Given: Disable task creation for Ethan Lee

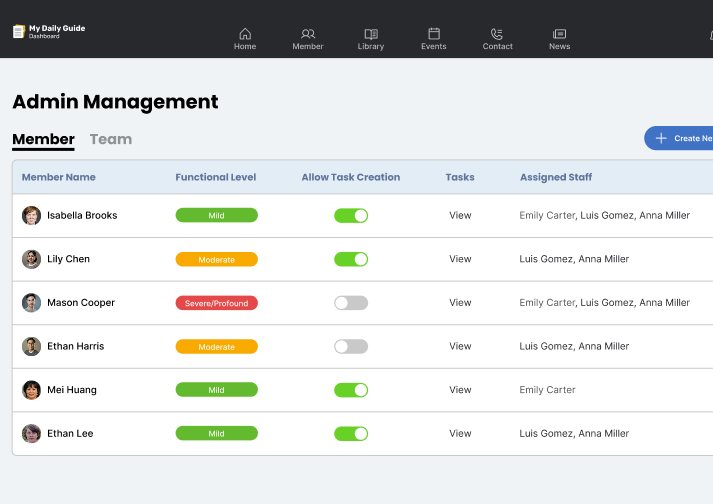Looking at the screenshot, I should coord(351,434).
